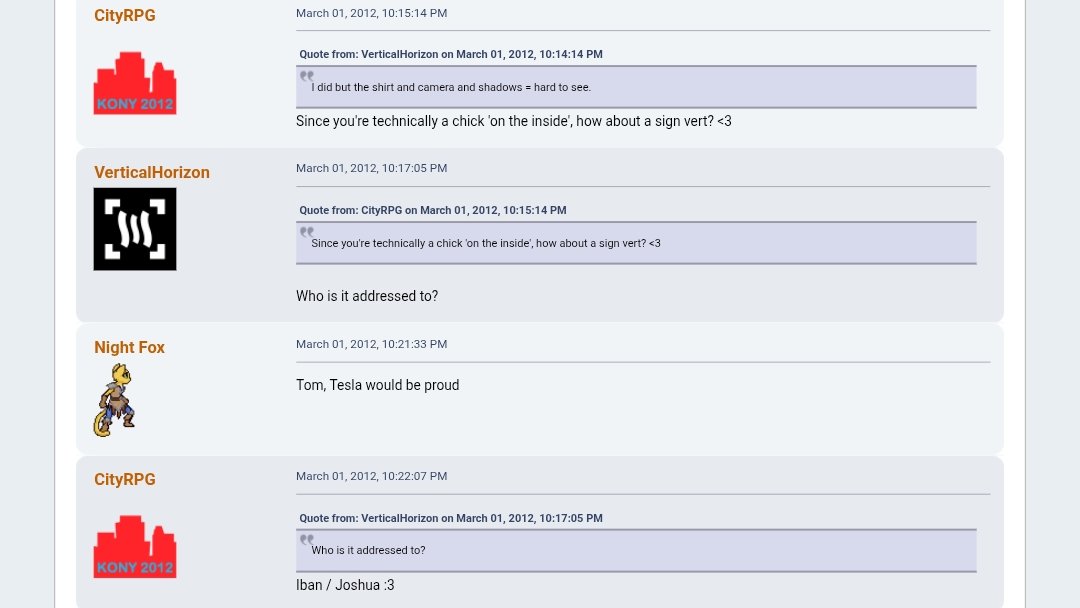Follow quote from CityRPG 10:15:14 PM link

pyautogui.click(x=433, y=210)
